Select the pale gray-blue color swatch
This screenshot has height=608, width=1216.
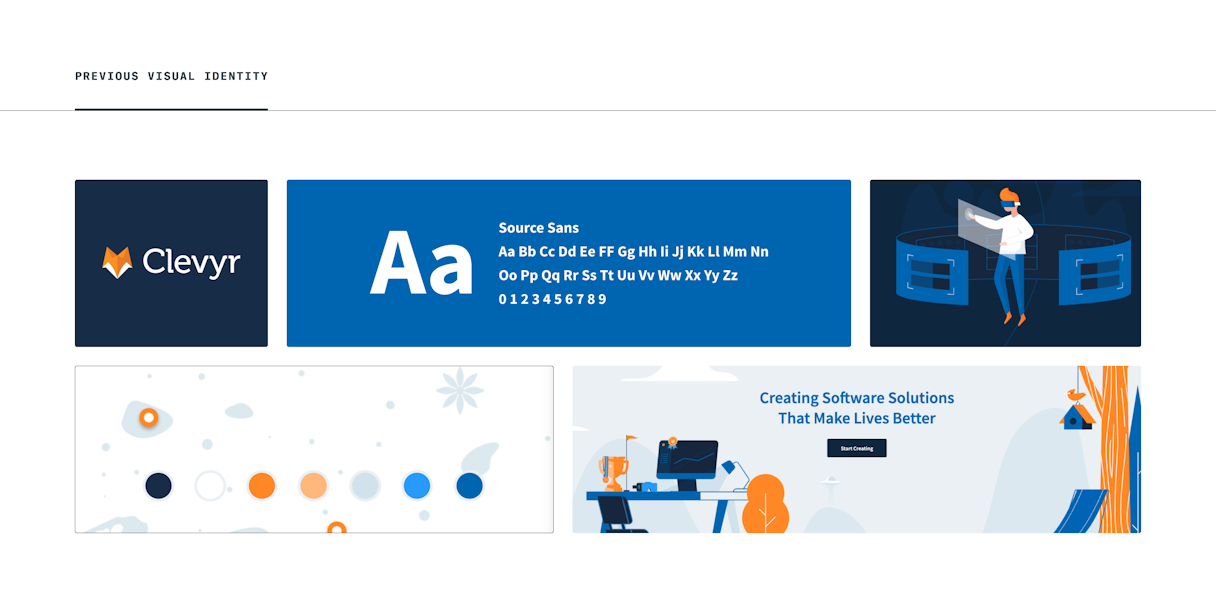click(366, 486)
